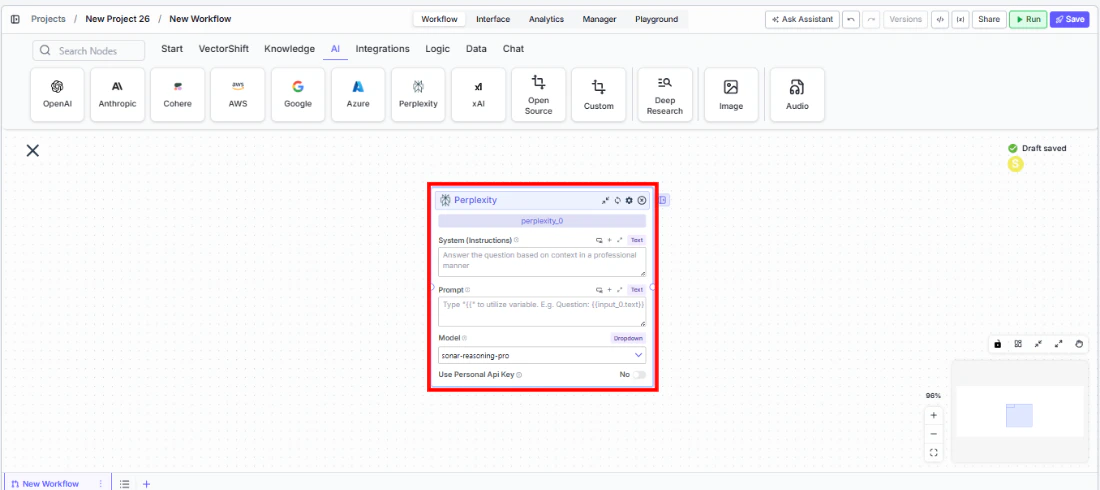The height and width of the screenshot is (490, 1100).
Task: Switch to the Interface tab
Action: pos(493,19)
